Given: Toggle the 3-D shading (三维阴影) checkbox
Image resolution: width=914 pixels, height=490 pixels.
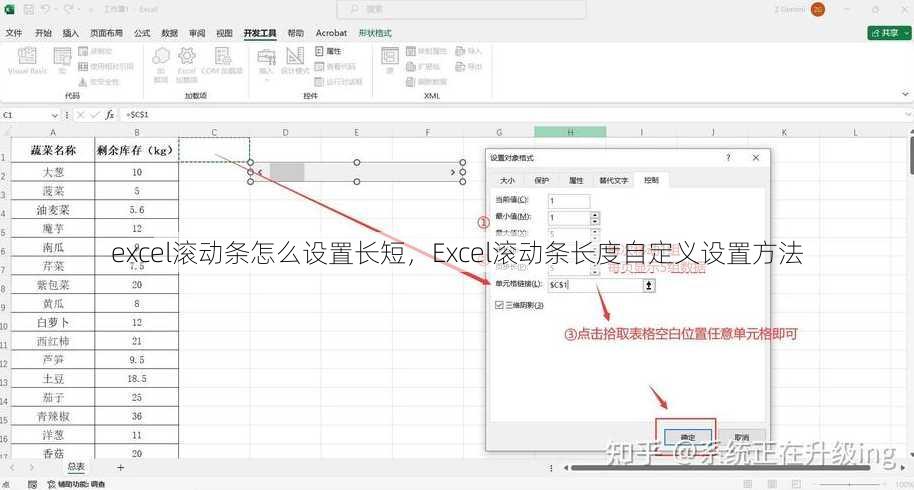Looking at the screenshot, I should 499,305.
